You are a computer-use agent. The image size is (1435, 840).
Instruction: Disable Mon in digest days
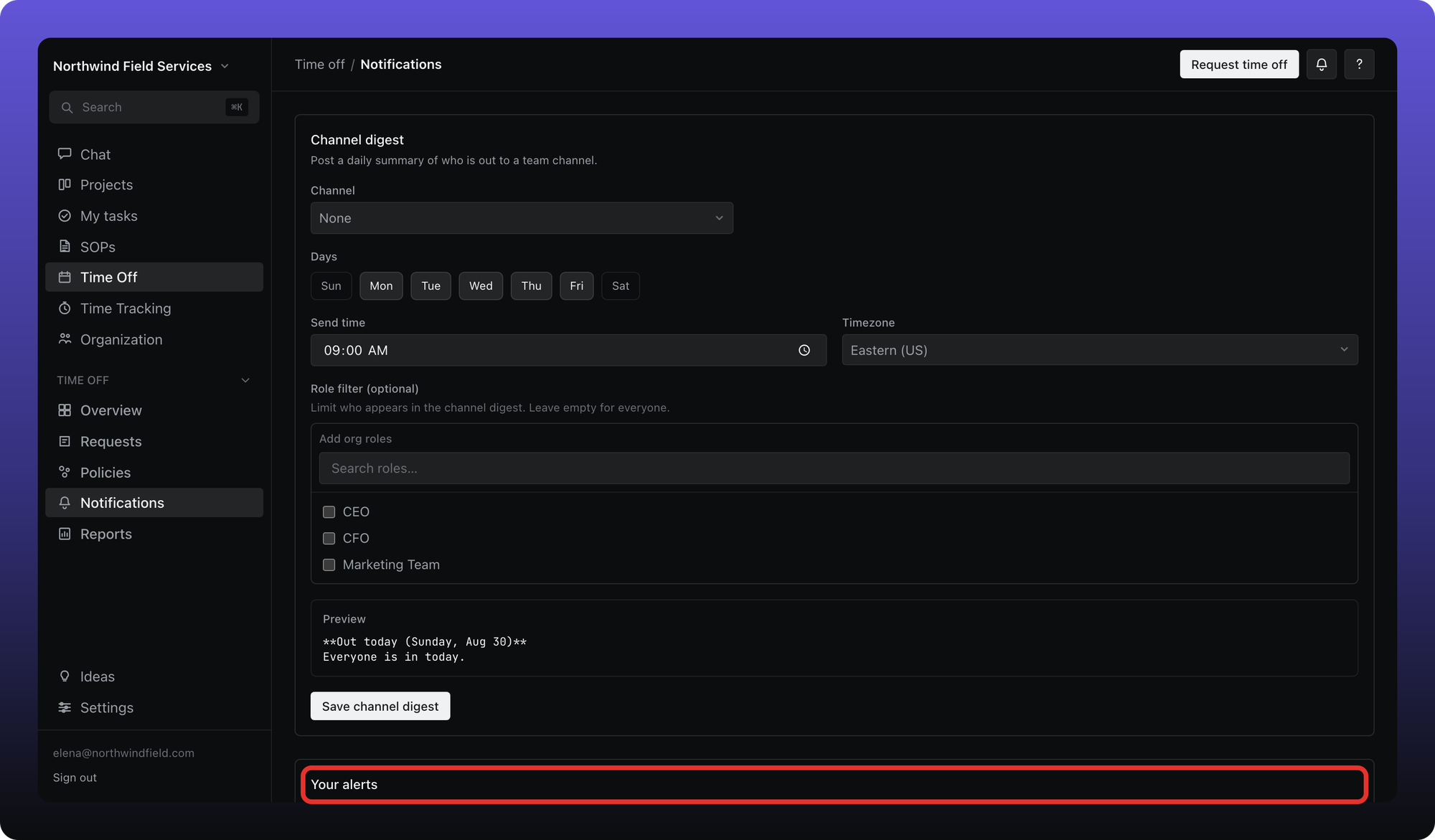point(381,285)
